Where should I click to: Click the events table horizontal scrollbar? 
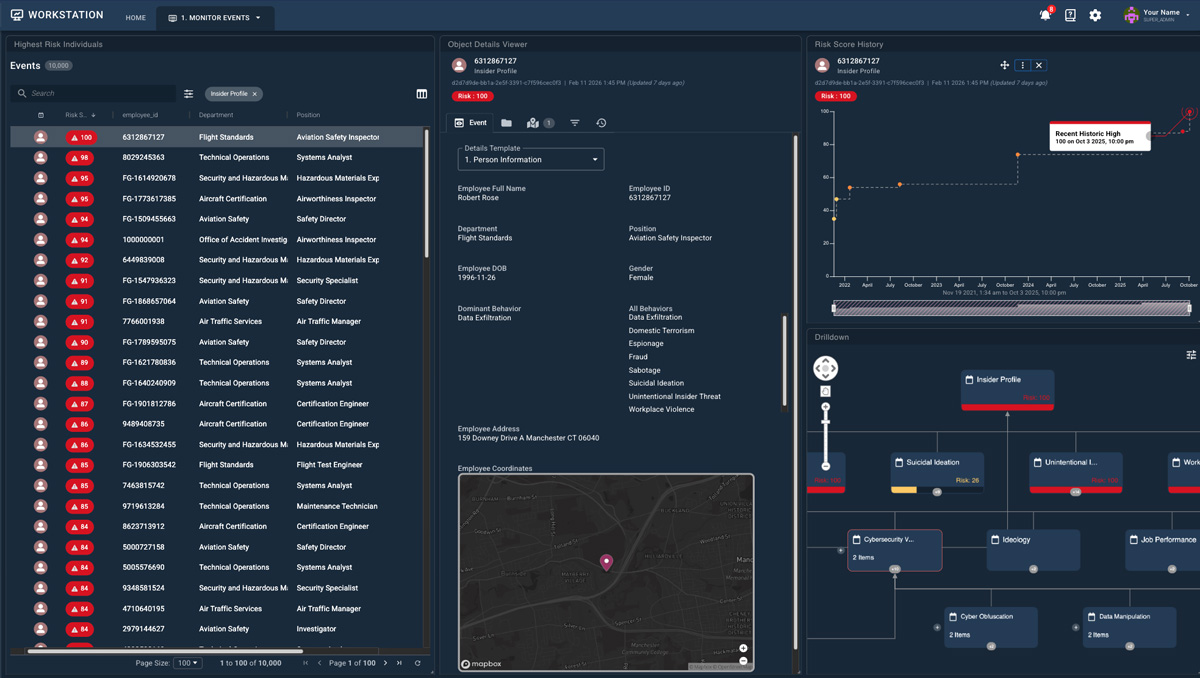click(165, 651)
